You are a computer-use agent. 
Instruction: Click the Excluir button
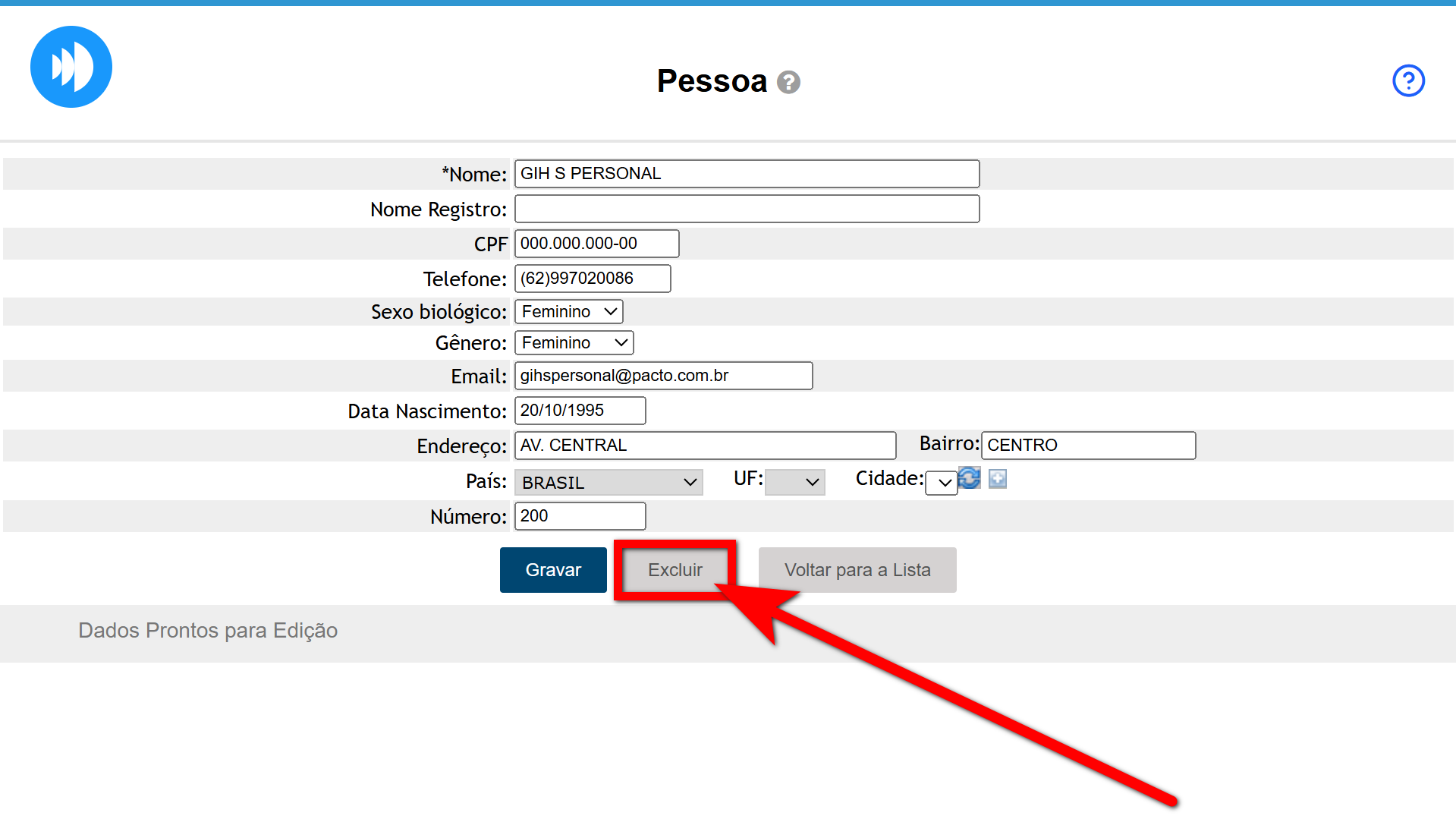tap(675, 570)
